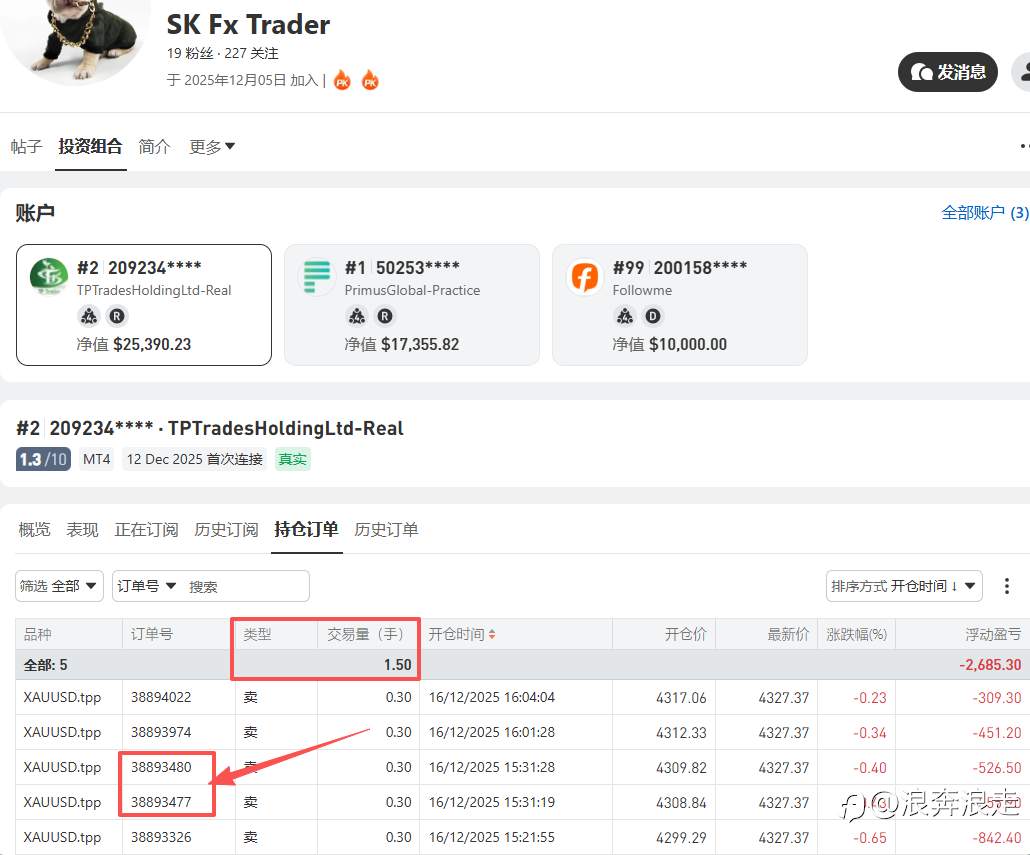The height and width of the screenshot is (855, 1030).
Task: Select account card #2 209234****
Action: (x=144, y=305)
